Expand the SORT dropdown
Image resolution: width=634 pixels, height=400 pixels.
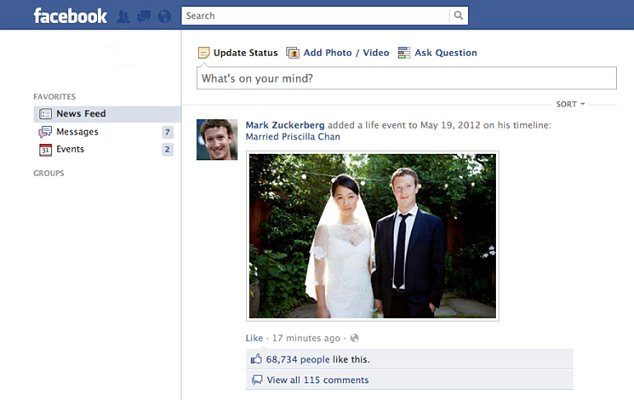pos(571,104)
